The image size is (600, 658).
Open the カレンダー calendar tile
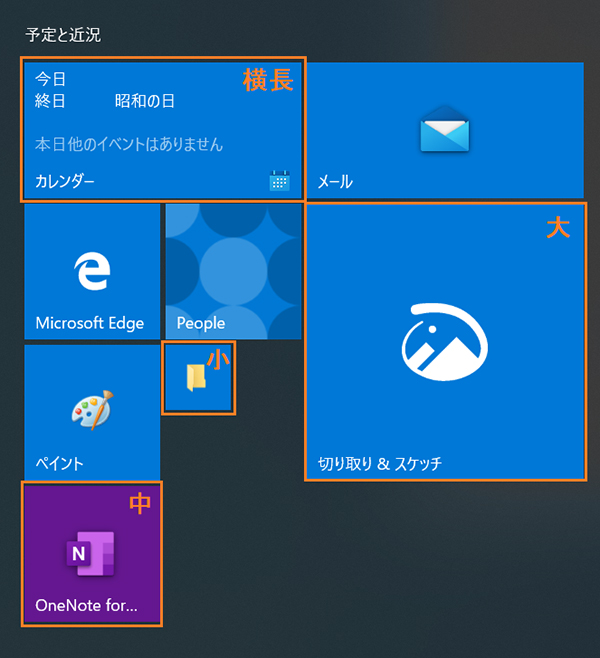pyautogui.click(x=163, y=130)
